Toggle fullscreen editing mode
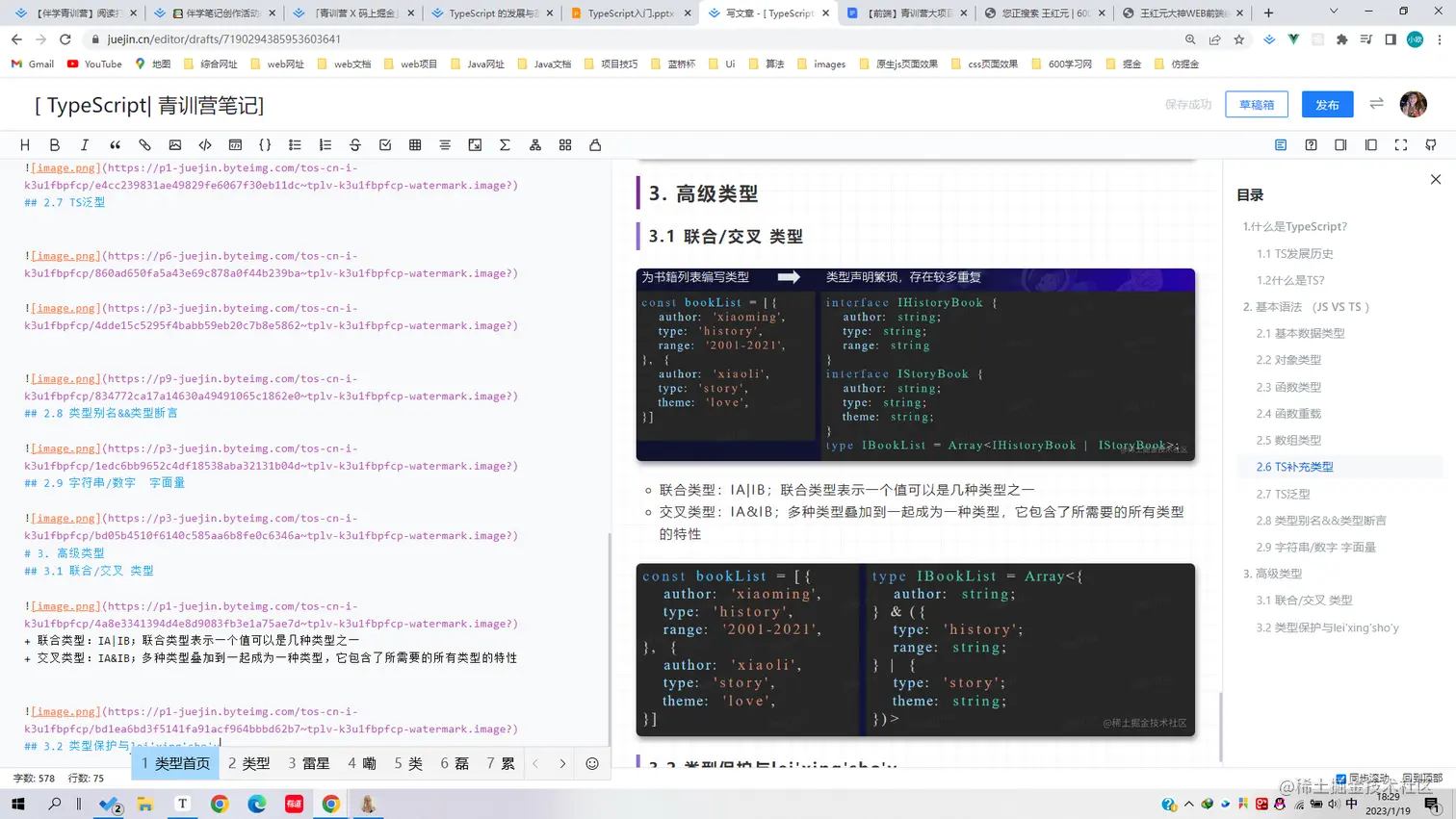The height and width of the screenshot is (819, 1456). tap(1401, 145)
